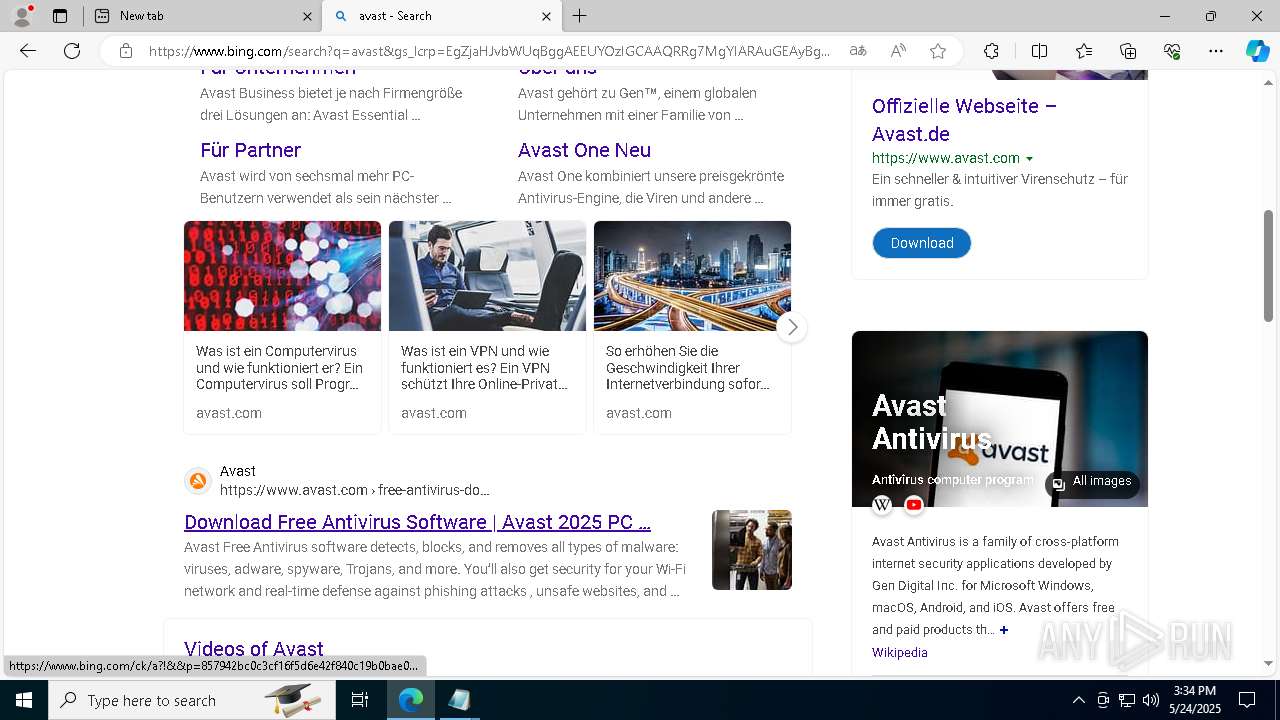Open 'Was ist ein Computervirus' card text
Viewport: 1280px width, 720px height.
click(280, 368)
